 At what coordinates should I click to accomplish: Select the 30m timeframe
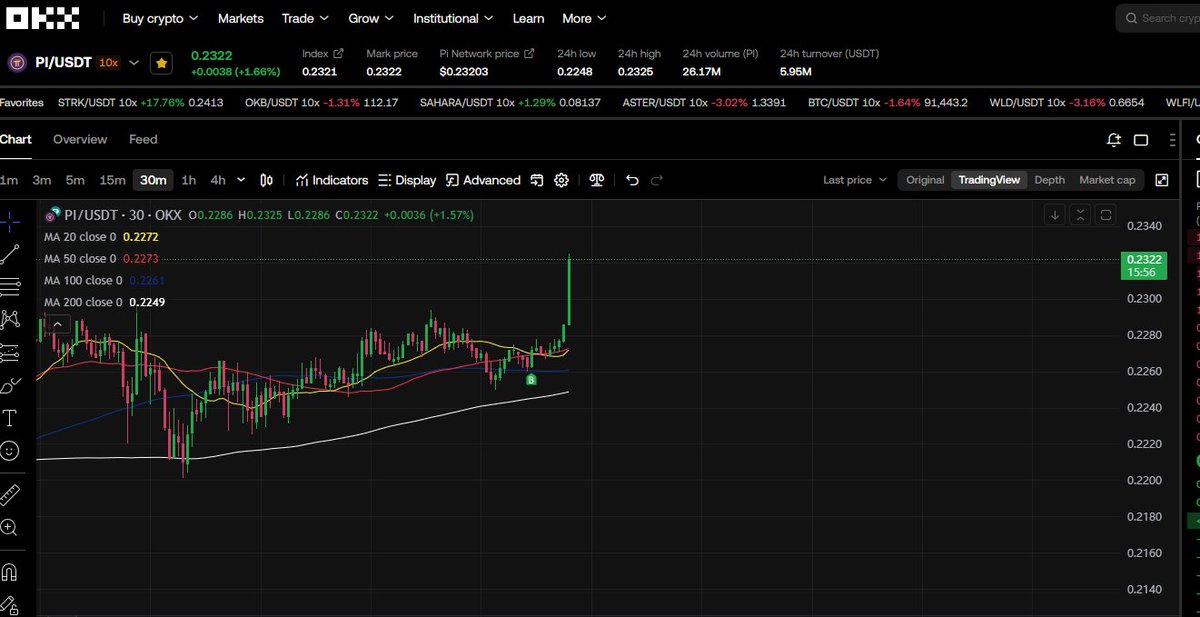coord(153,180)
